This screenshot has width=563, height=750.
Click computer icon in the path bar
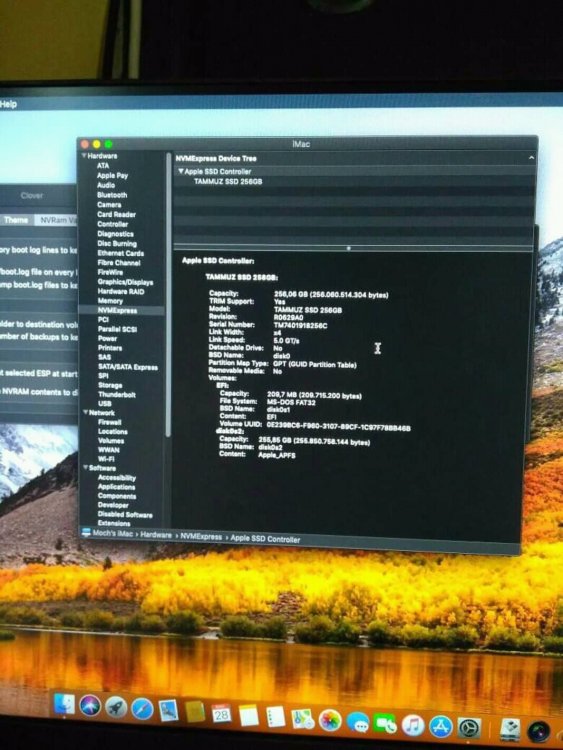point(86,533)
